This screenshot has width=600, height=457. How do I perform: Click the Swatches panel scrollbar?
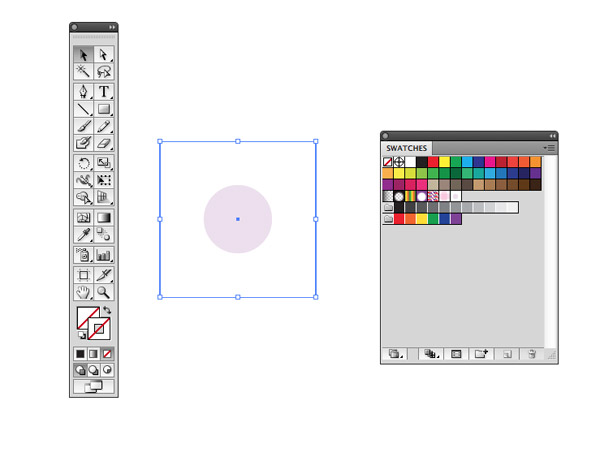pyautogui.click(x=551, y=251)
